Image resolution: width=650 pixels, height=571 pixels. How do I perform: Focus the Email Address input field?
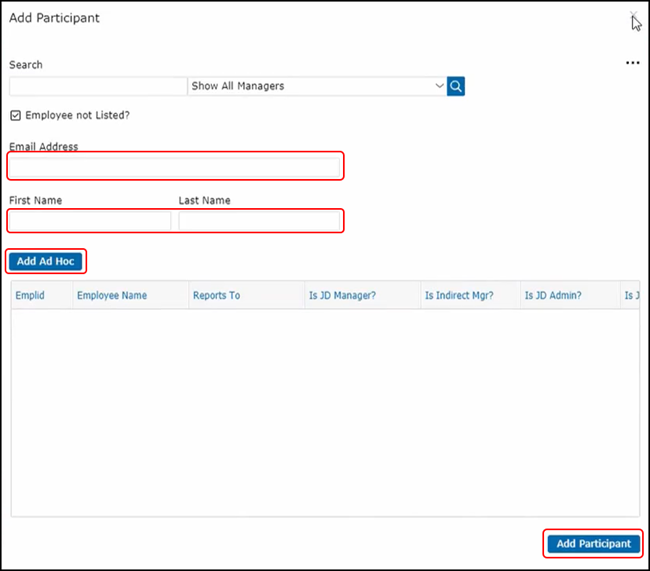(x=175, y=166)
